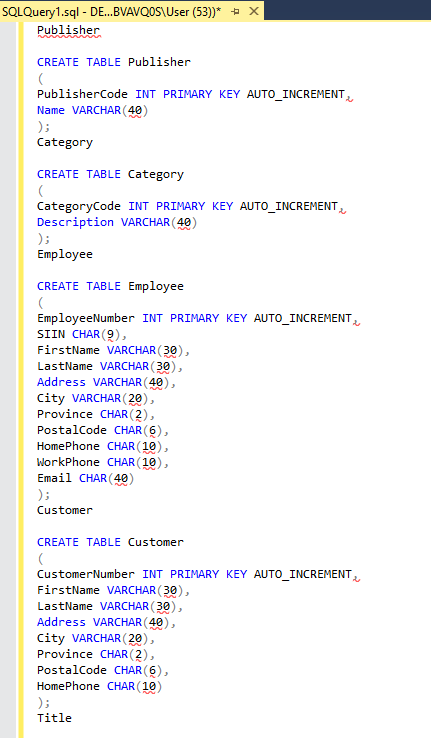
Task: Click 'Address VARCHAR(40),' in the Employee table
Action: pyautogui.click(x=107, y=382)
